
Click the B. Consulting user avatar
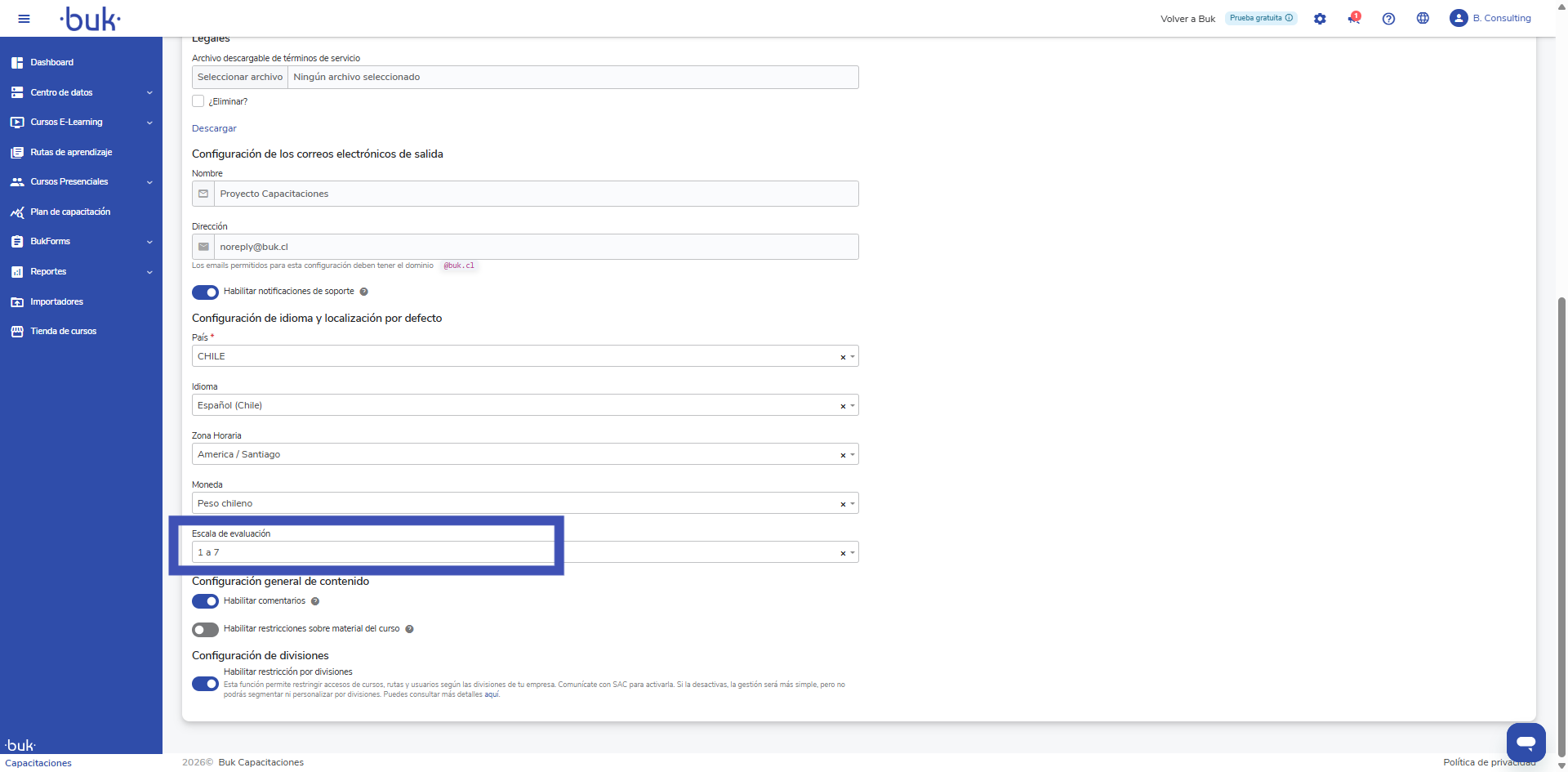[x=1459, y=18]
